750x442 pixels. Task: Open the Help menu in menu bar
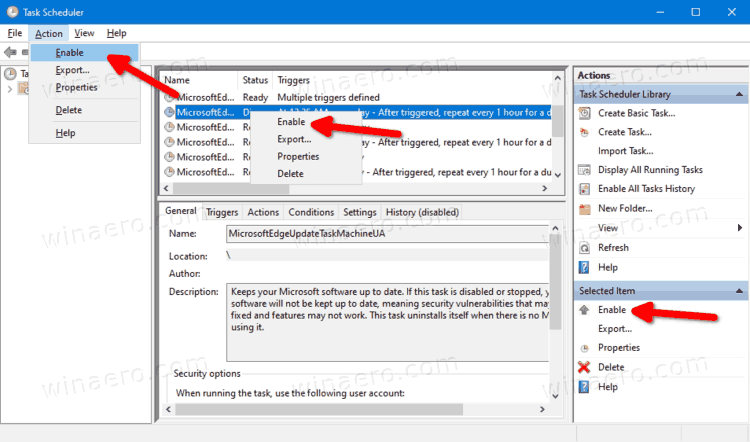(x=117, y=33)
